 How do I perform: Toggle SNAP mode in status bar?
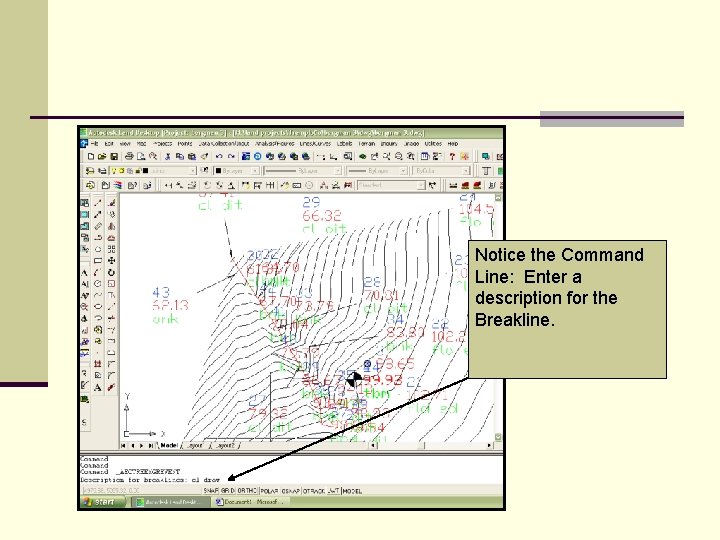[x=211, y=491]
